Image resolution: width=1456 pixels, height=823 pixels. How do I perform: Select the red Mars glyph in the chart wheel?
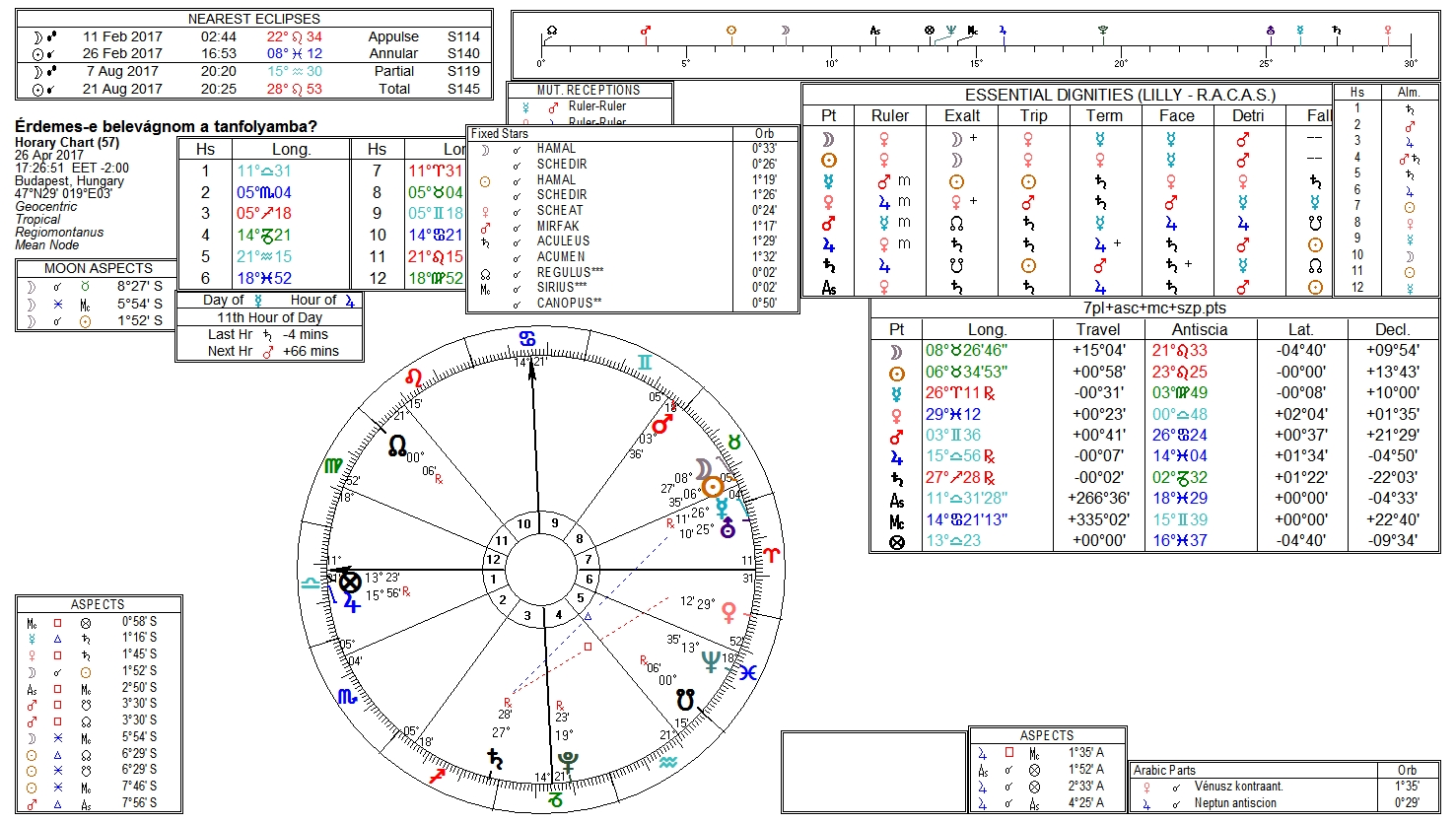point(662,423)
